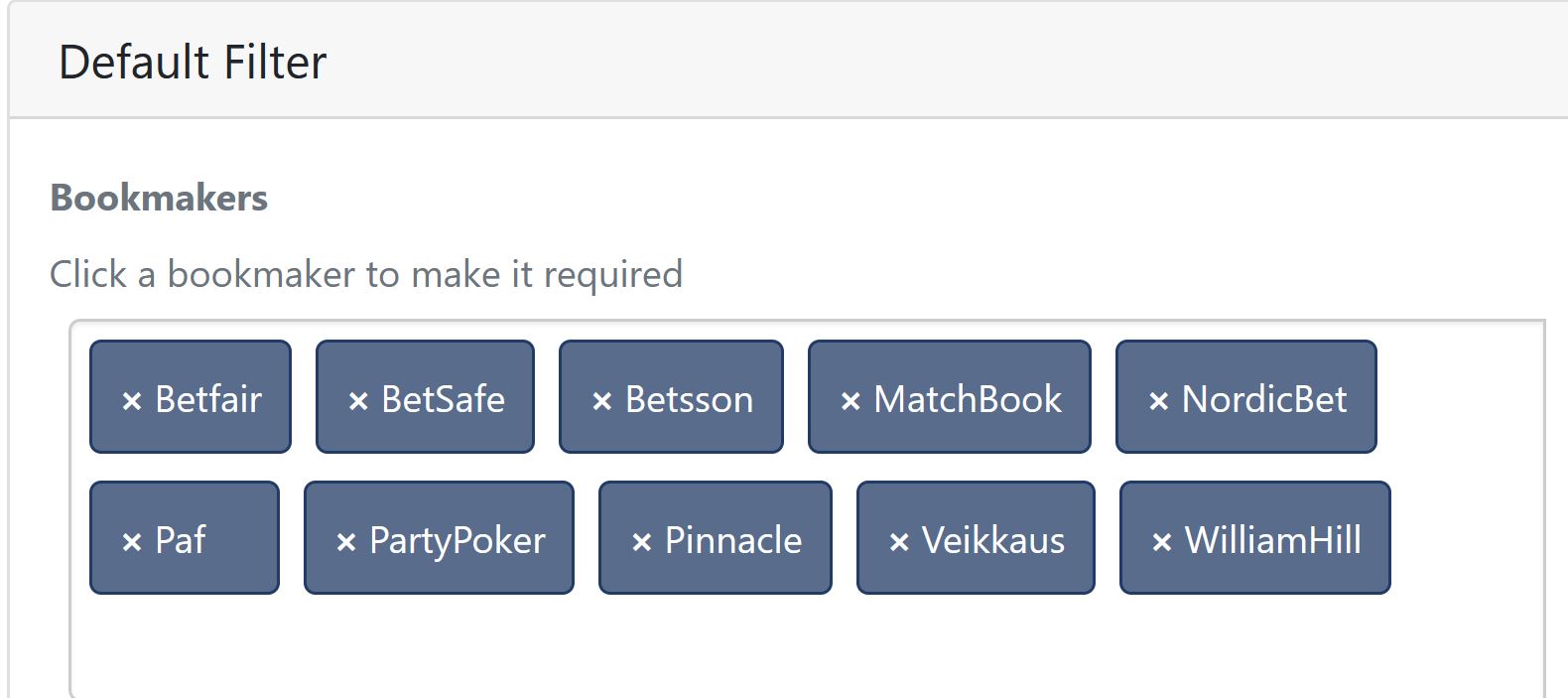
Task: Remove NordicBet using its × icon
Action: [x=1158, y=401]
